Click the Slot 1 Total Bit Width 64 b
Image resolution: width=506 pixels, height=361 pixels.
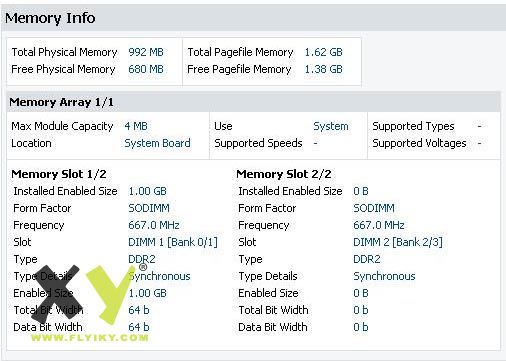point(139,310)
